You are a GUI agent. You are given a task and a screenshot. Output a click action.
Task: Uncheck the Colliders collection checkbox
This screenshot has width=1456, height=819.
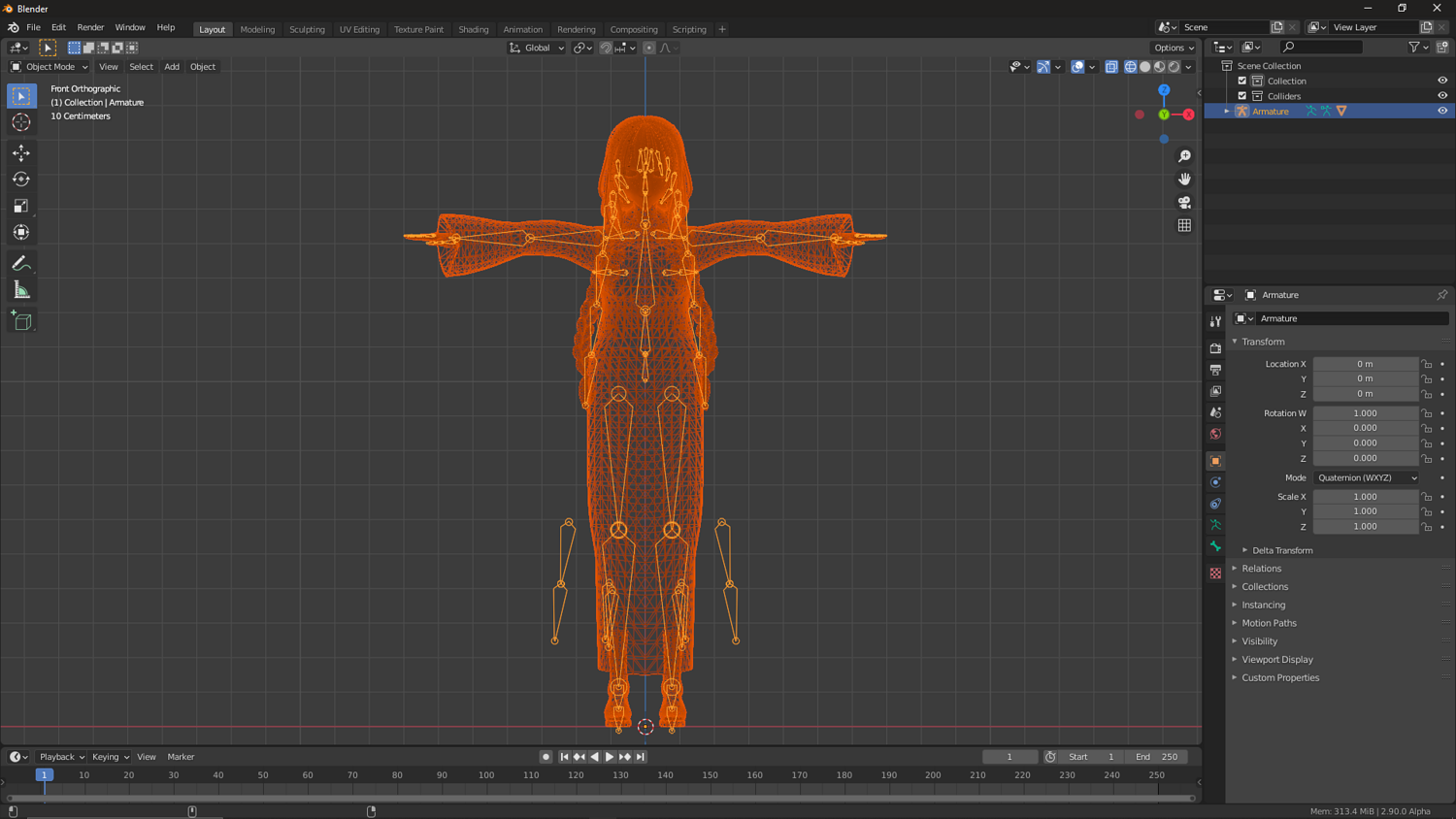pyautogui.click(x=1242, y=96)
